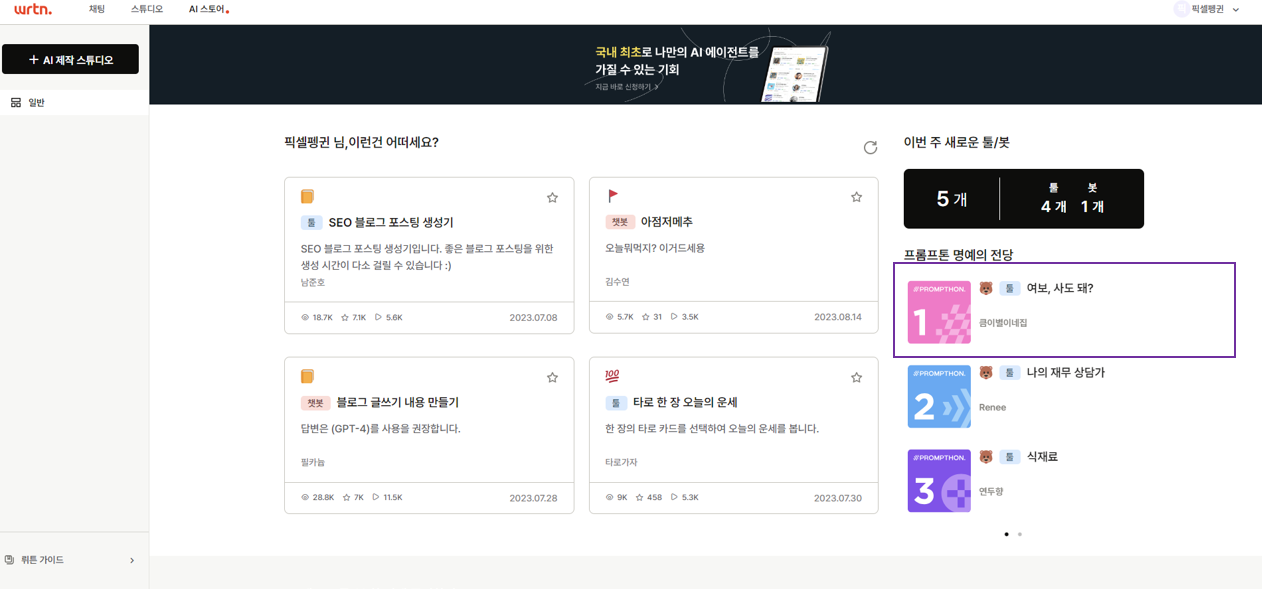Viewport: 1262px width, 589px height.
Task: Click date 2023.07.08 on SEO card
Action: point(533,317)
